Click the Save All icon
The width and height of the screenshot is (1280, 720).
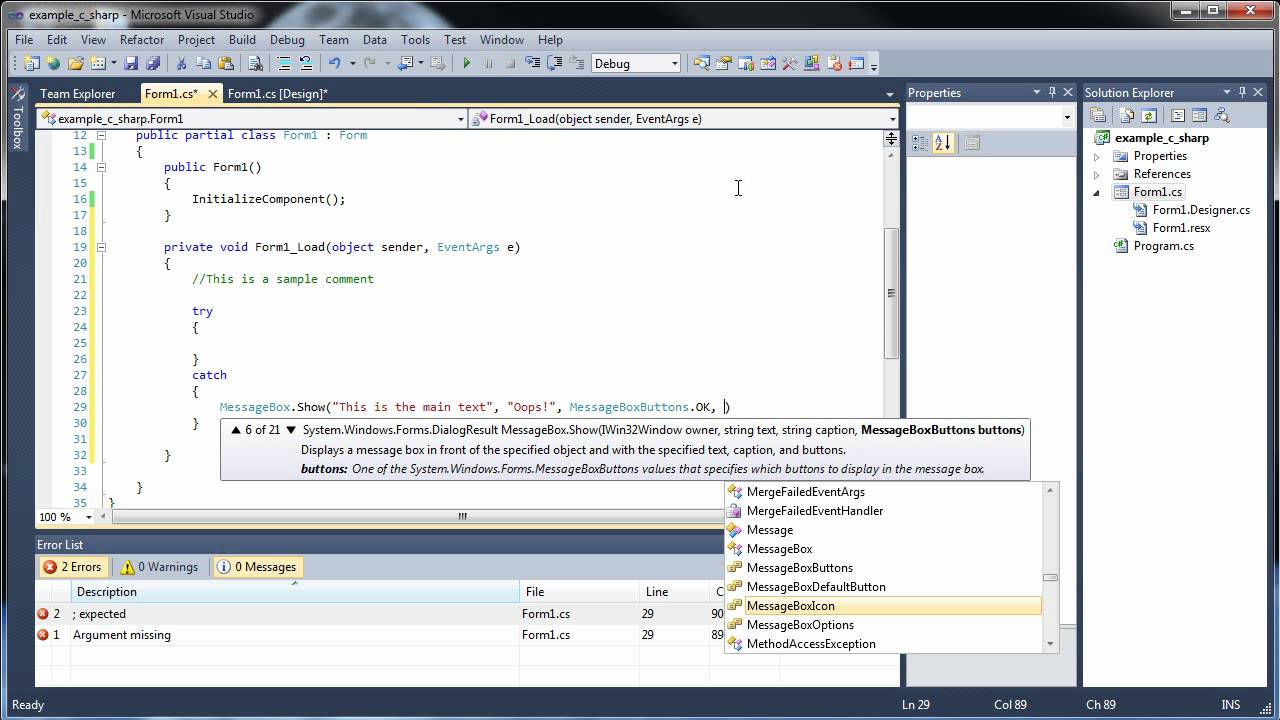point(152,63)
